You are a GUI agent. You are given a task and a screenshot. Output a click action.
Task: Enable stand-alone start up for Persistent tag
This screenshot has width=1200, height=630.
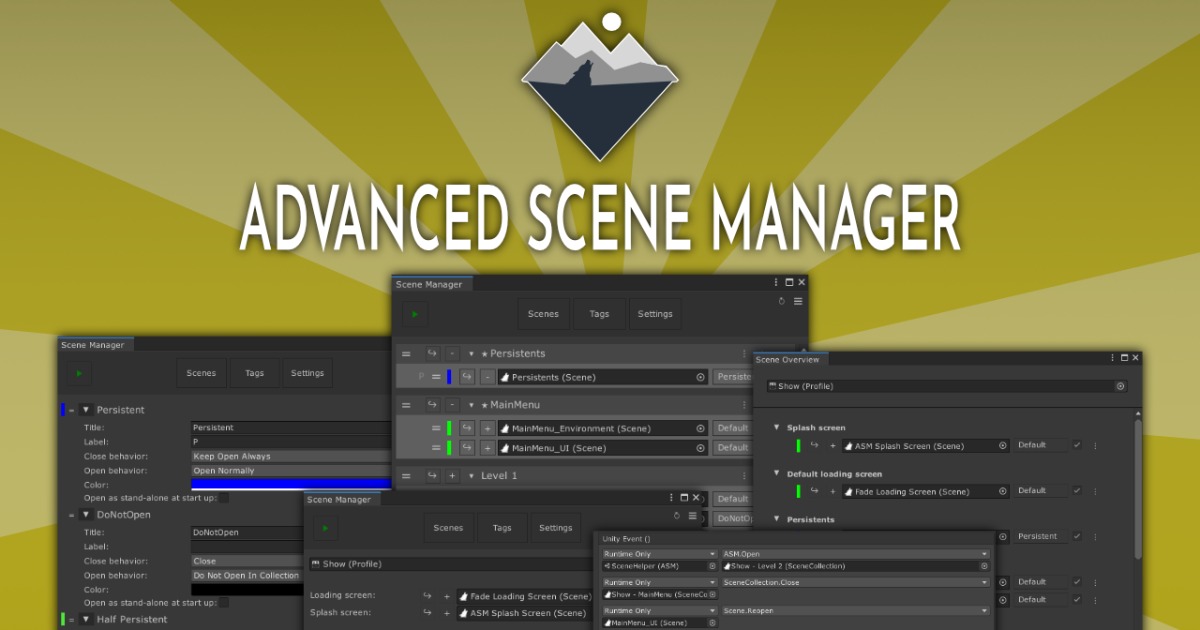224,497
